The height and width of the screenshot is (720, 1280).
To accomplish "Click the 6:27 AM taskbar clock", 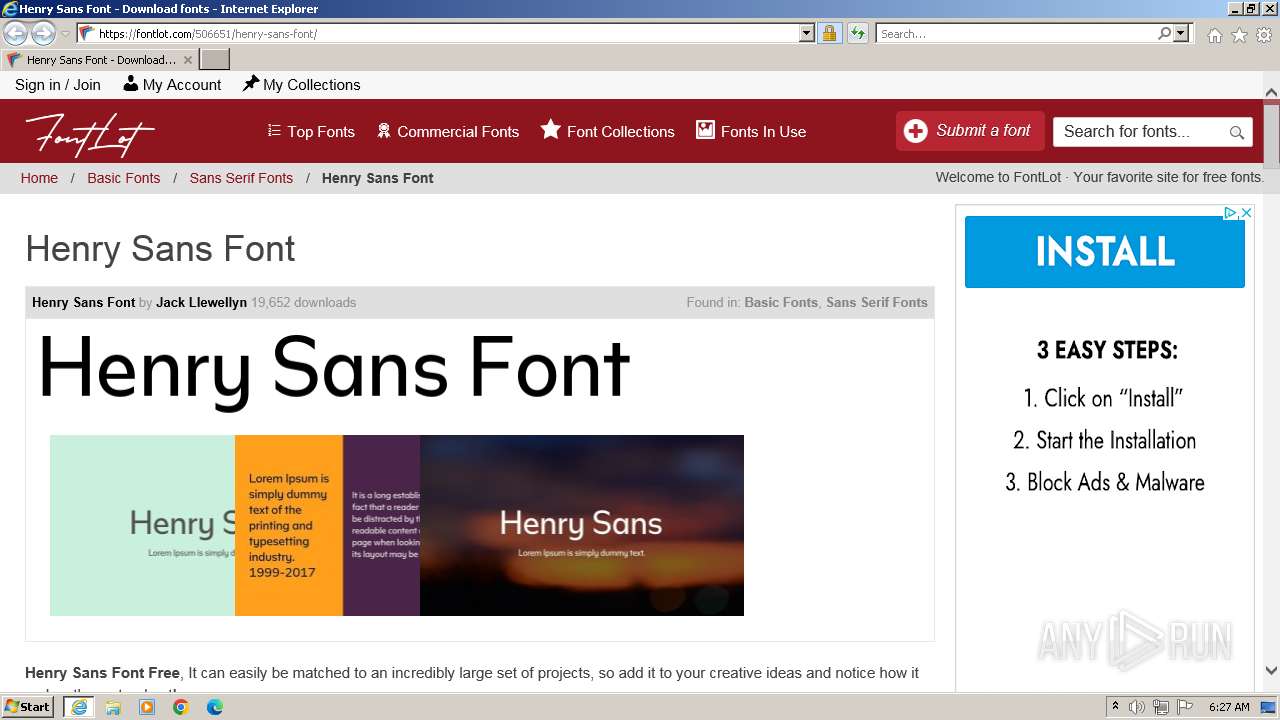I will (1229, 707).
